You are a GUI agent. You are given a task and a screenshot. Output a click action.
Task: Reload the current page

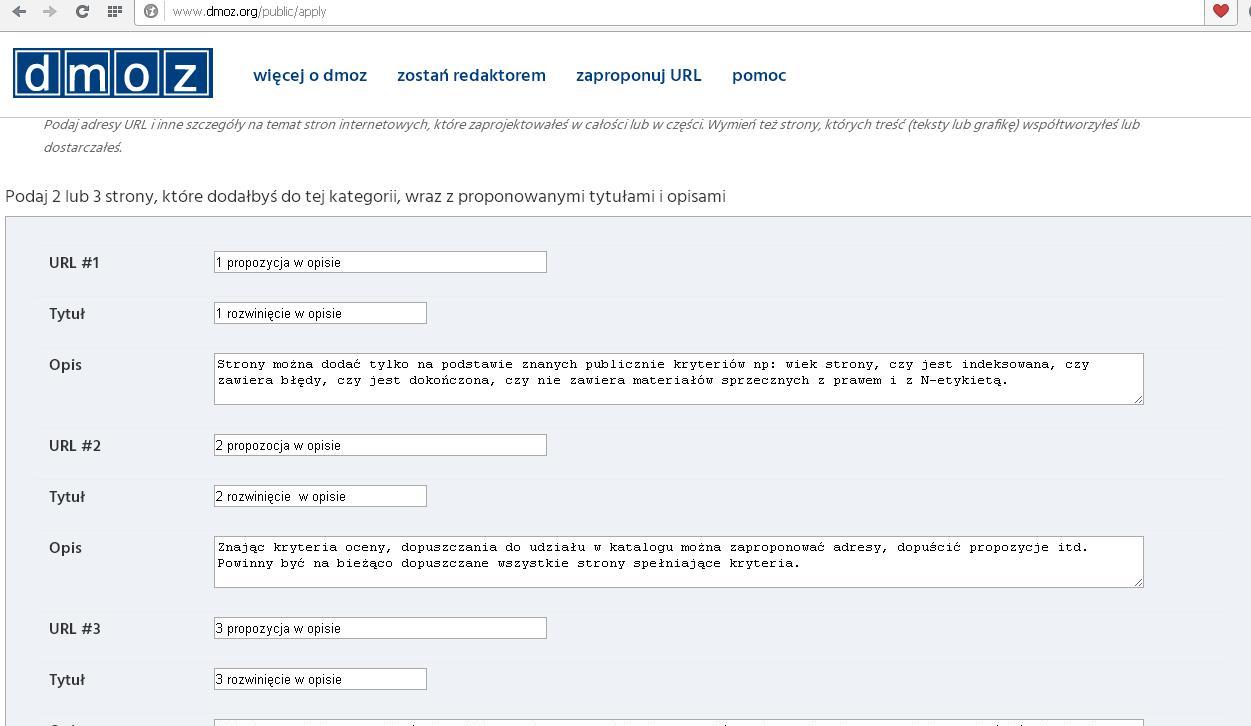click(x=82, y=12)
